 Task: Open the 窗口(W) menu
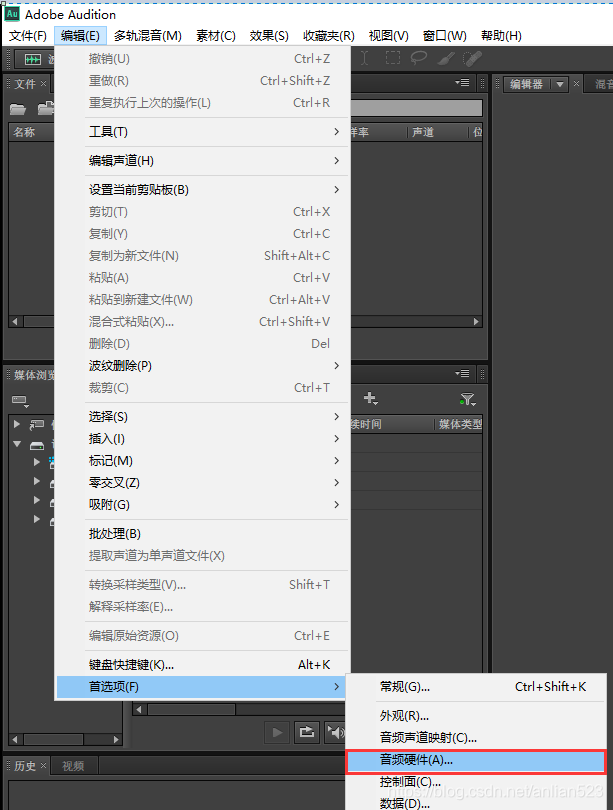[x=445, y=36]
